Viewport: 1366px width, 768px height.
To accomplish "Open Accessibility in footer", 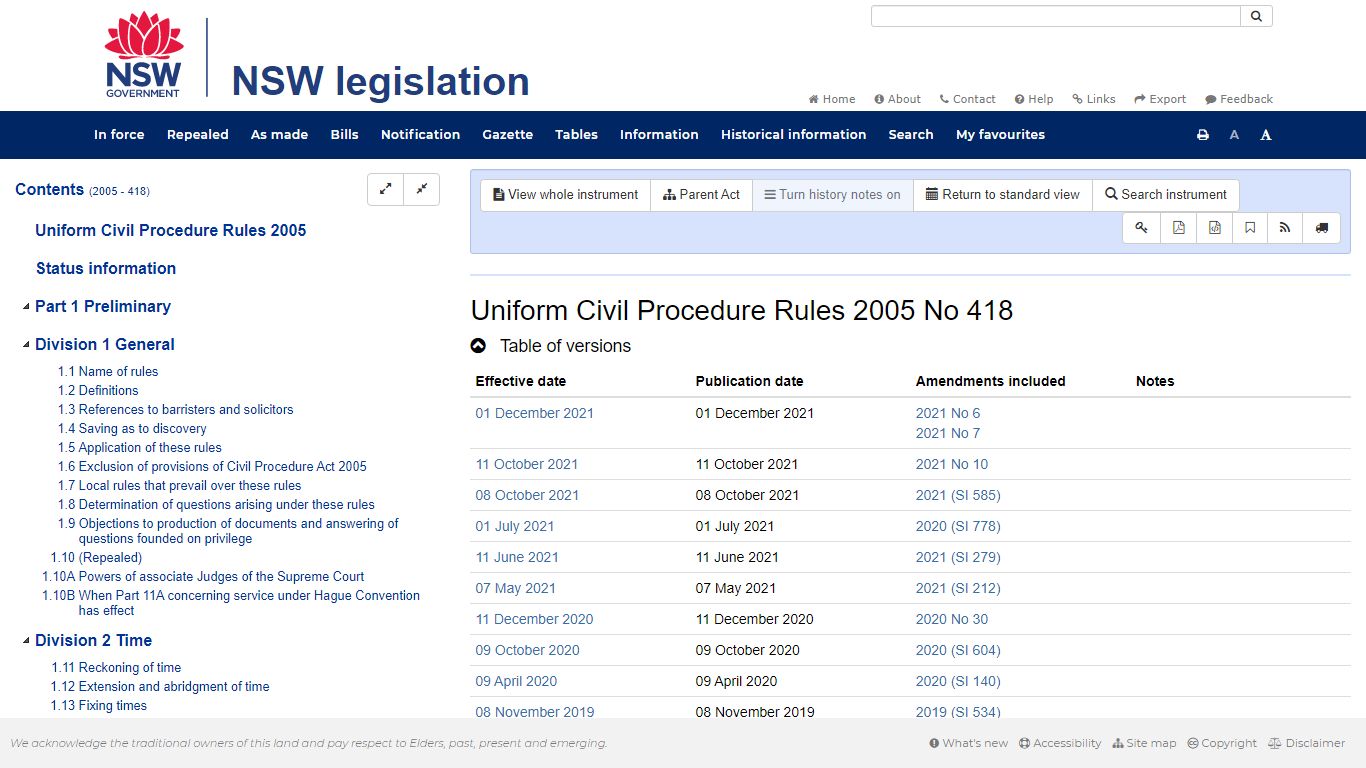I will (1060, 743).
